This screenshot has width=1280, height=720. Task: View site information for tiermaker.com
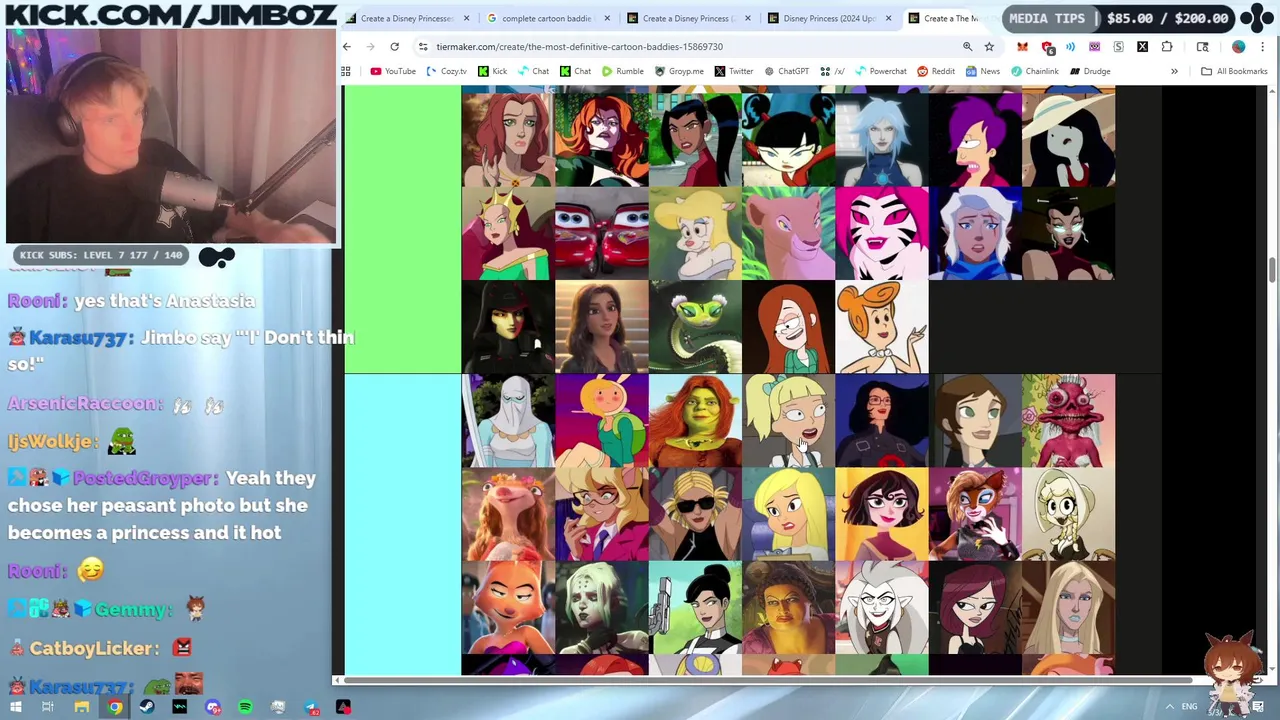point(423,46)
